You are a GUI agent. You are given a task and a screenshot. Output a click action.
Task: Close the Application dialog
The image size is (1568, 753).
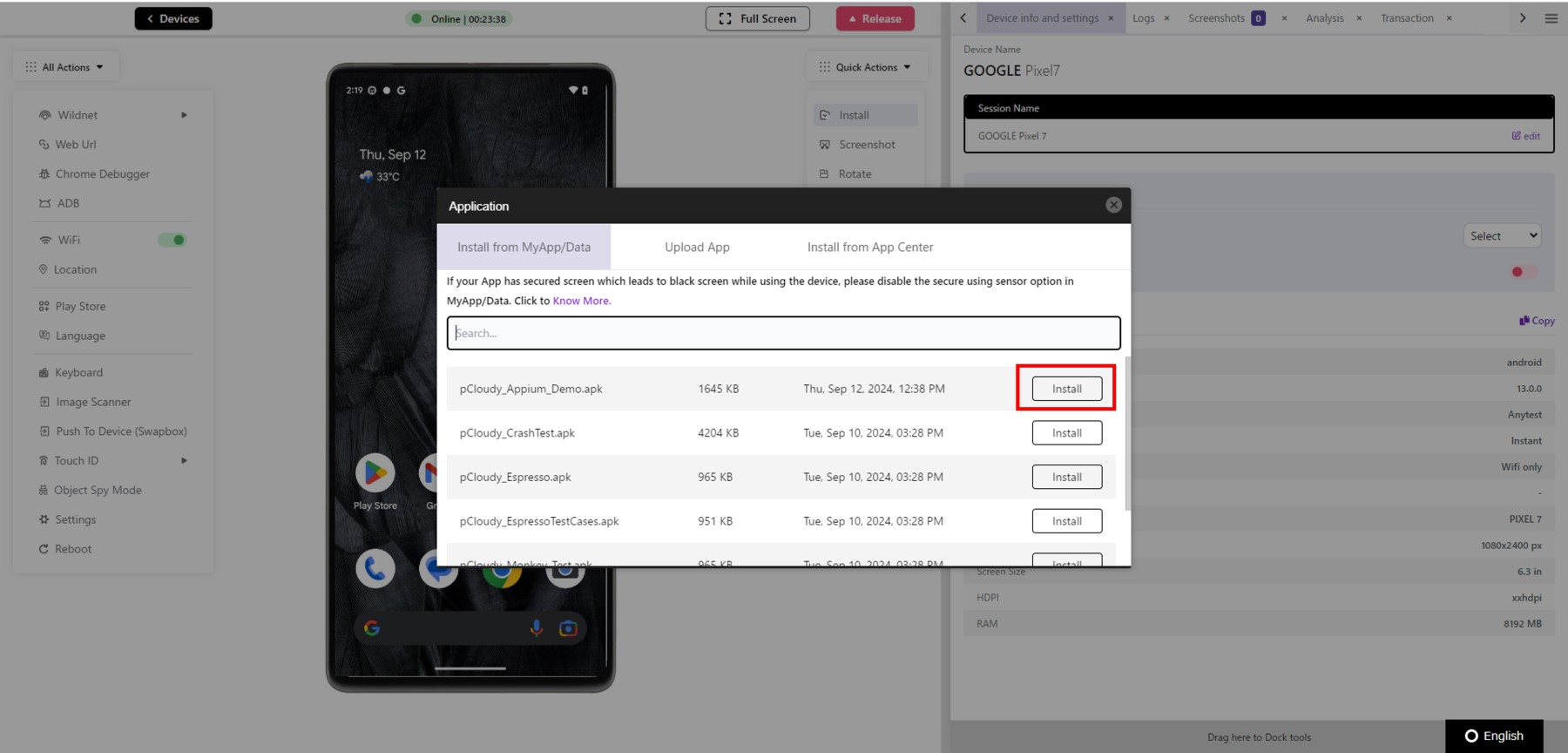click(1113, 205)
